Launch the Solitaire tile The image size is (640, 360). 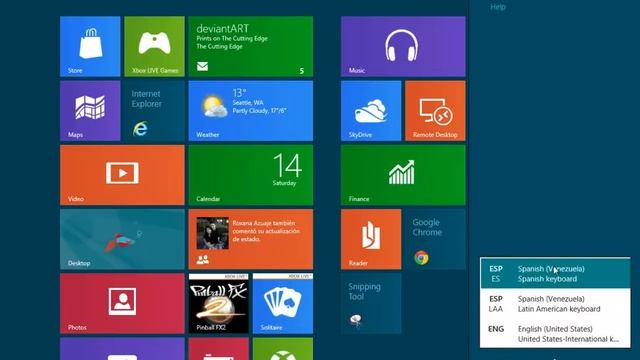(x=283, y=304)
